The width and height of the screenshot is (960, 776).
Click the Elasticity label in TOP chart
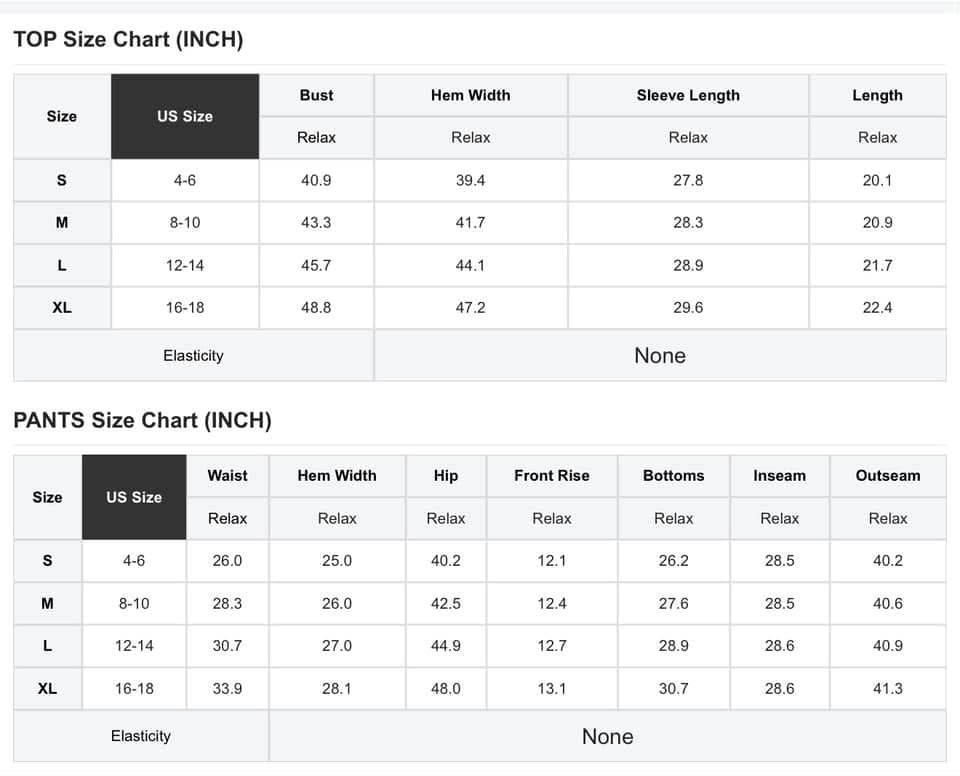[x=193, y=356]
